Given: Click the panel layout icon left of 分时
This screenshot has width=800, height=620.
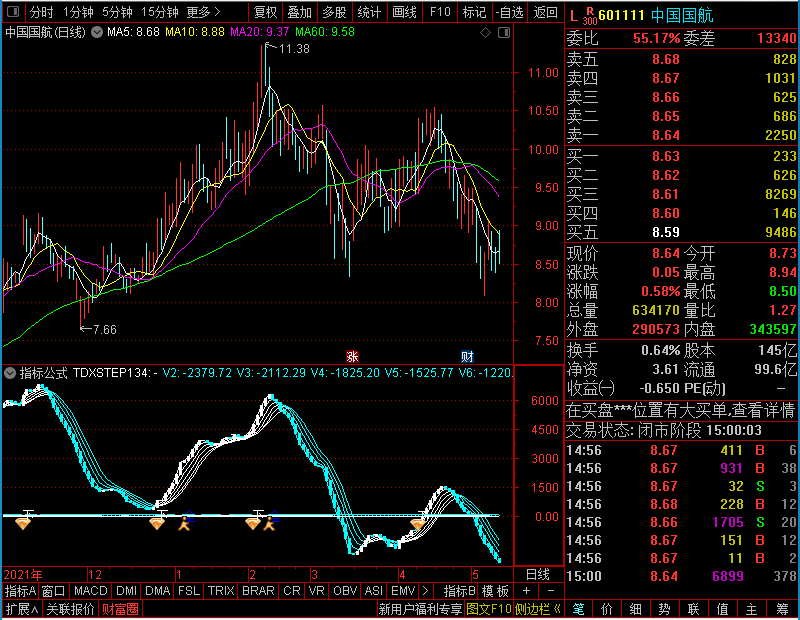Looking at the screenshot, I should (13, 11).
